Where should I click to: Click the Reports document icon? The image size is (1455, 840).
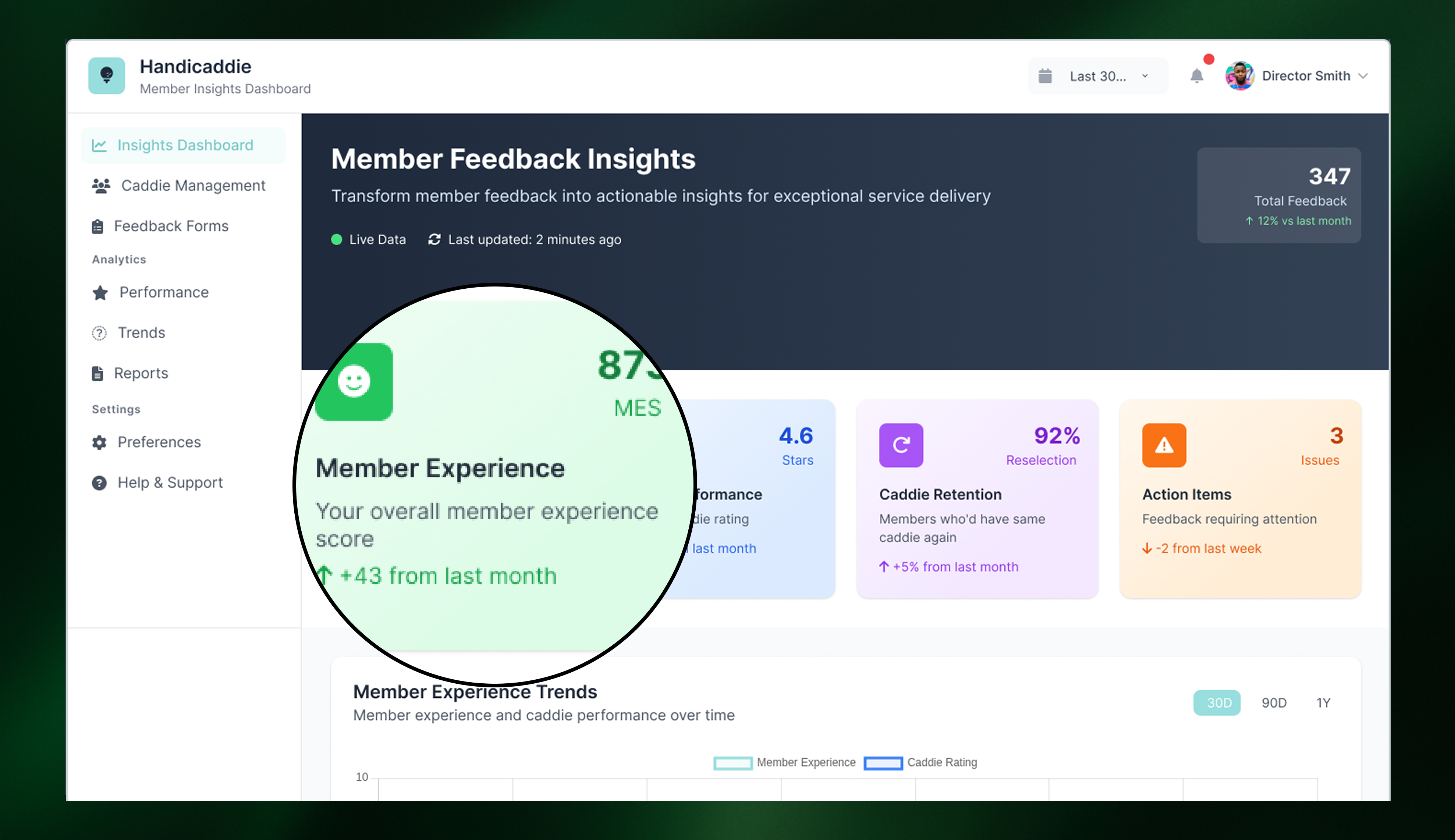tap(99, 373)
